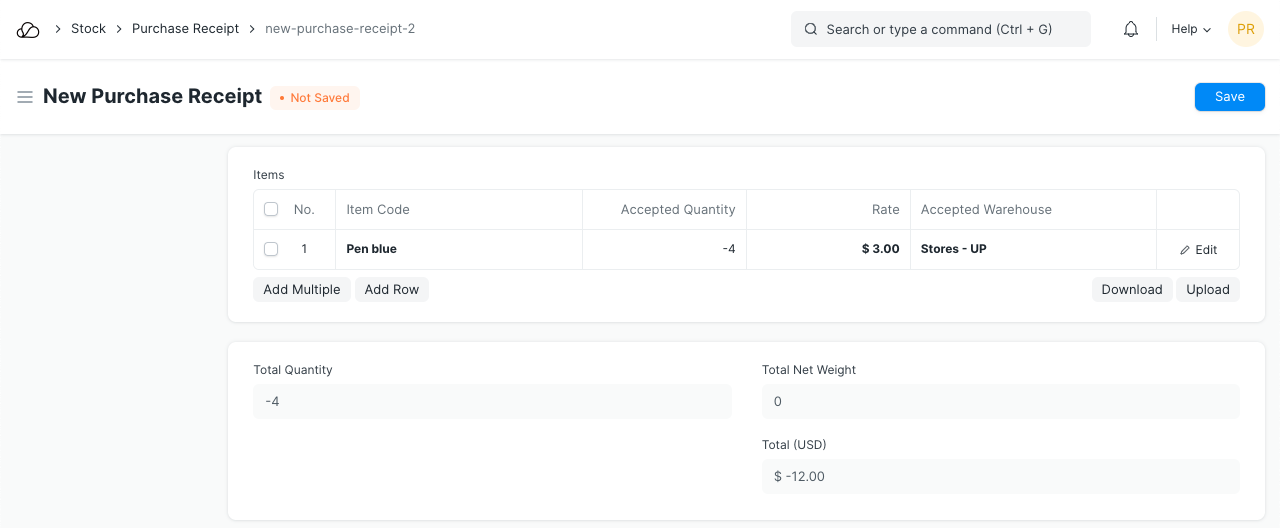Go to Purchase Receipt breadcrumb
The width and height of the screenshot is (1280, 528).
pyautogui.click(x=185, y=29)
